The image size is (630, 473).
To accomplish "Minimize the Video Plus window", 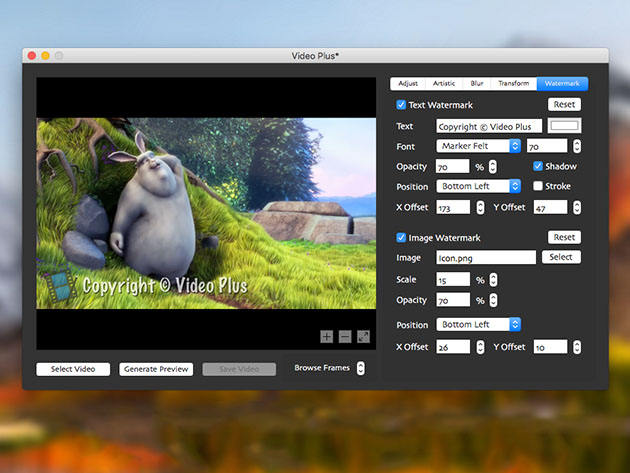I will click(45, 55).
